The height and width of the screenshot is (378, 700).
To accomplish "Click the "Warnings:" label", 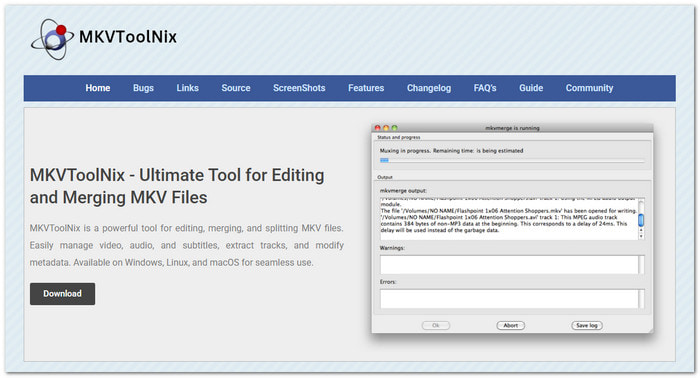I will (392, 248).
